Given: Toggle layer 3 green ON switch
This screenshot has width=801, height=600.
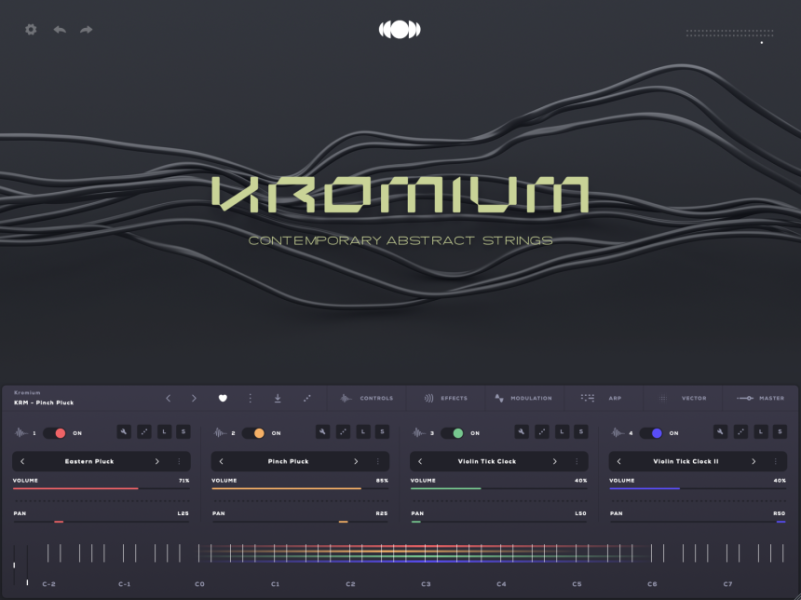Looking at the screenshot, I should click(x=452, y=433).
